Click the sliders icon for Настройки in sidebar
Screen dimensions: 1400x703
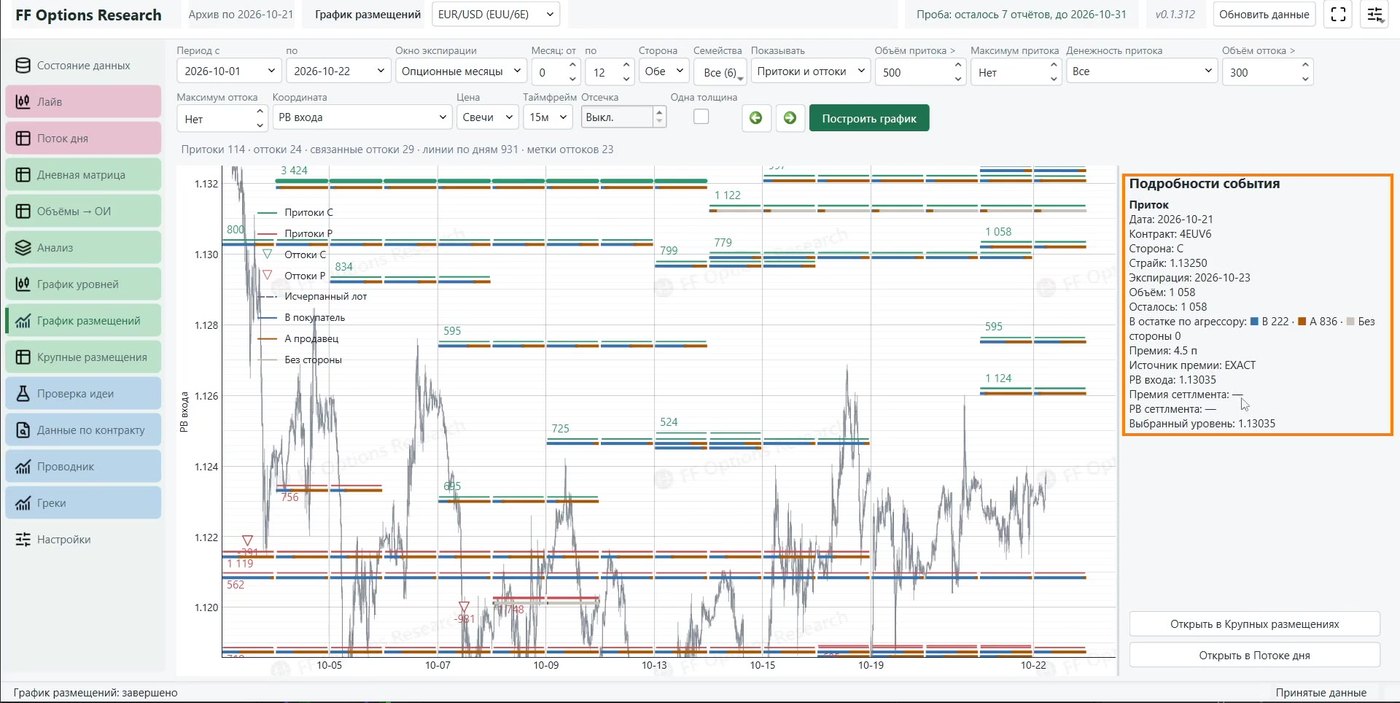coord(22,539)
